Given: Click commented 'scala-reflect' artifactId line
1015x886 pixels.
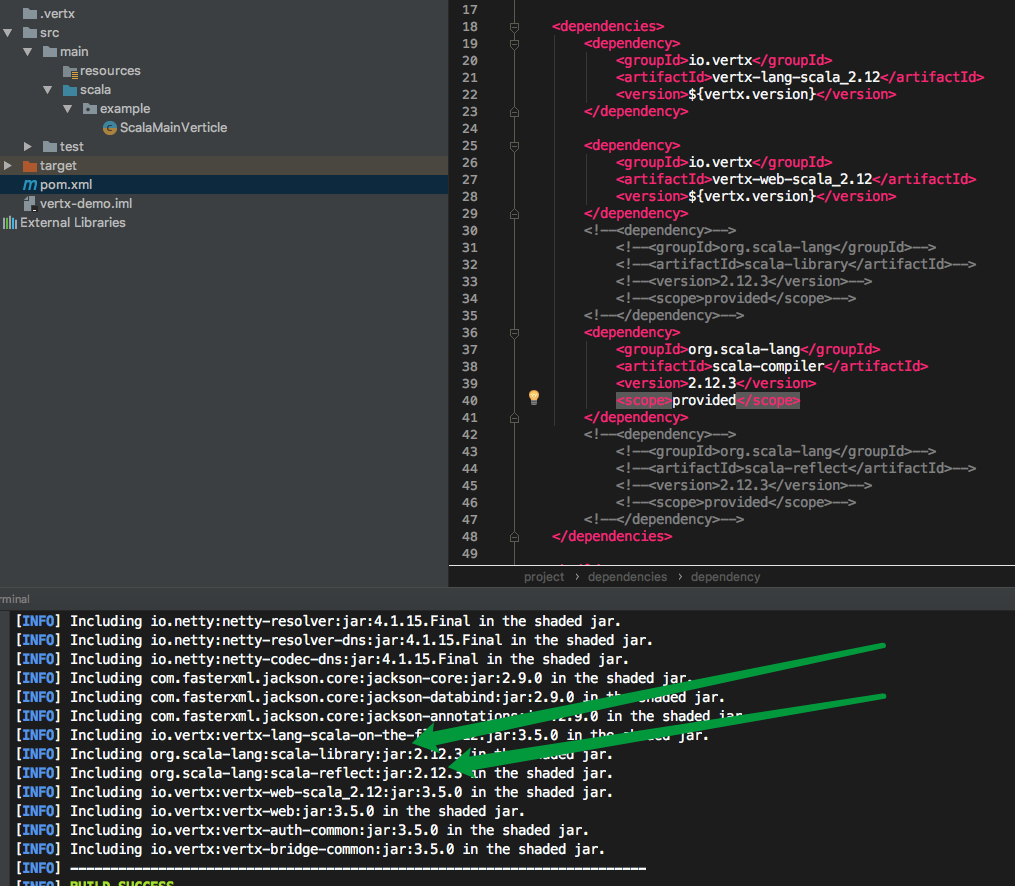Looking at the screenshot, I should point(796,469).
